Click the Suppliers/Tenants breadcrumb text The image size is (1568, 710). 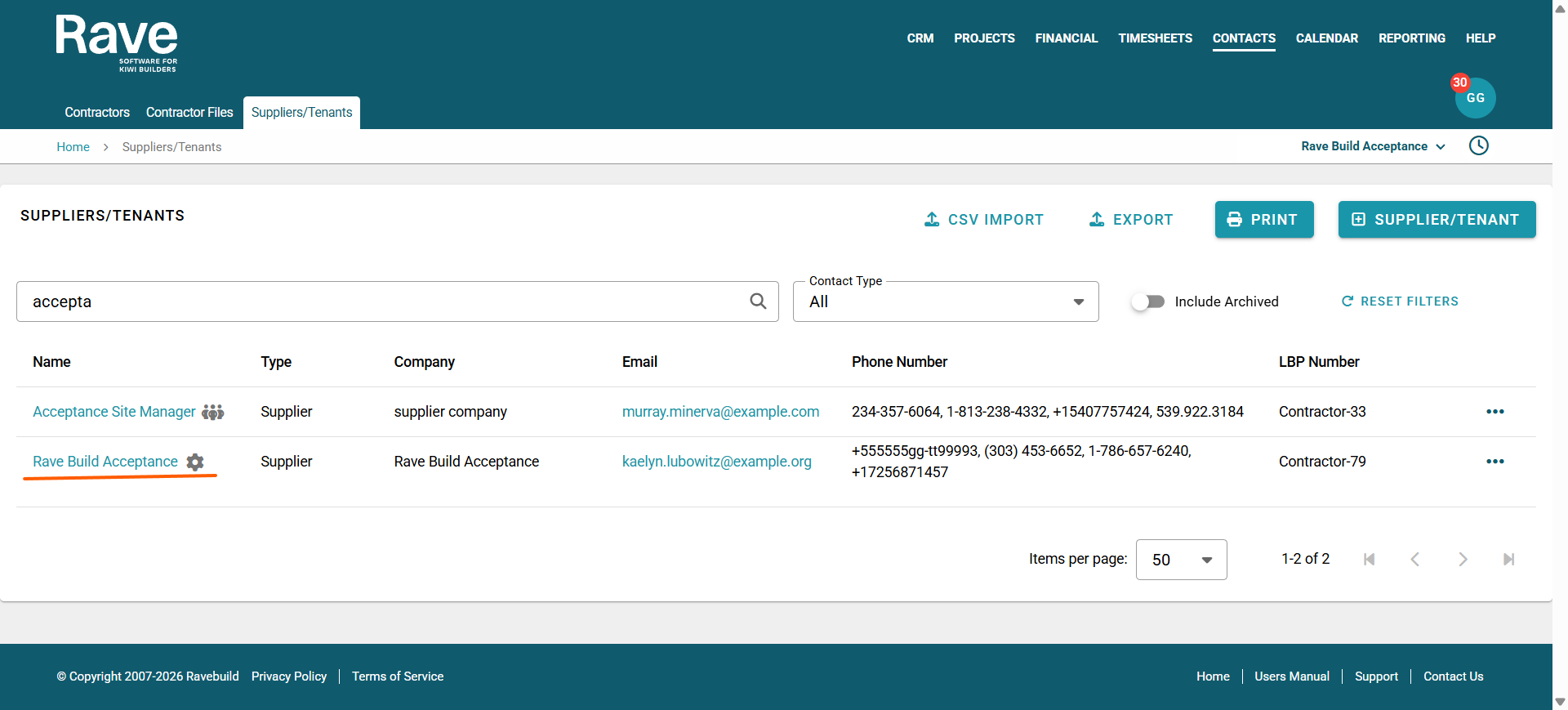(x=171, y=147)
